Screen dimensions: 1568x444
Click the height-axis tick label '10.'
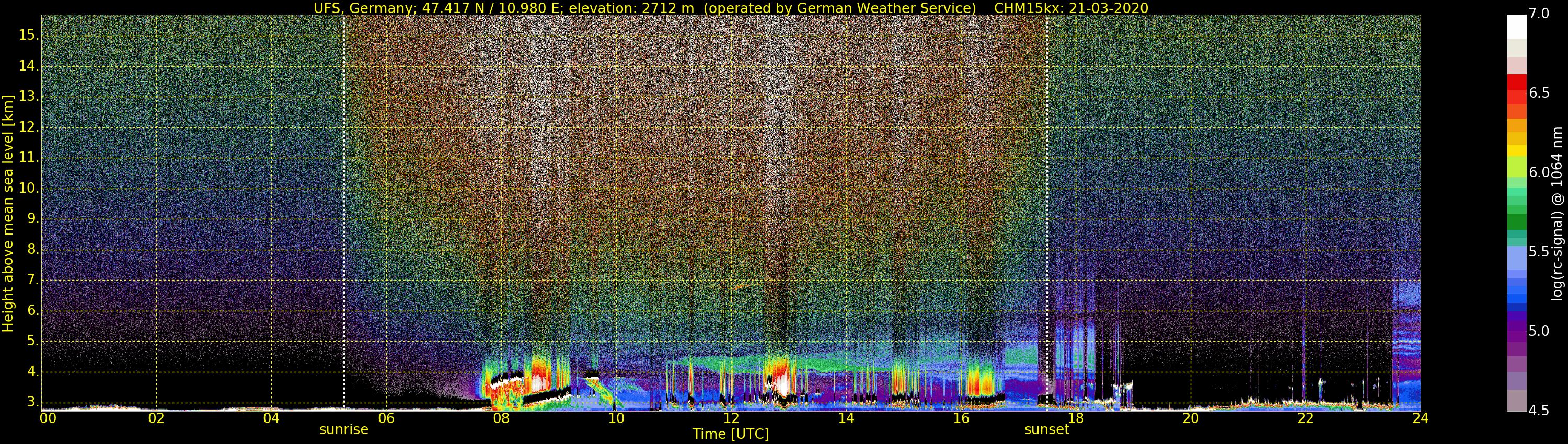[29, 189]
